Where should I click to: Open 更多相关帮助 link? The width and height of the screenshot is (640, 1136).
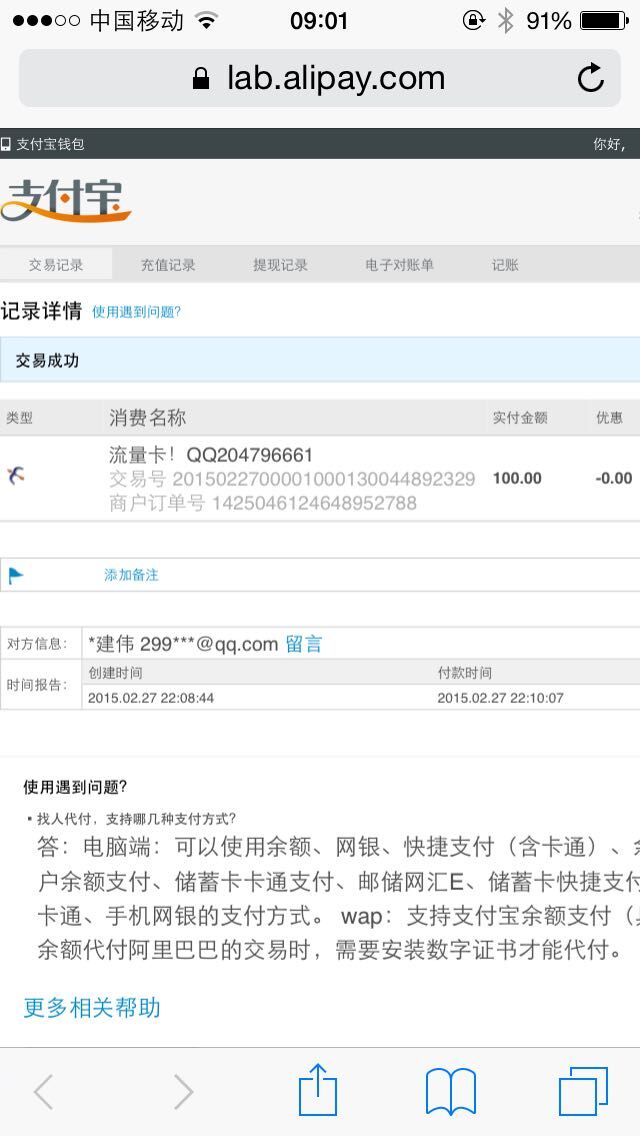click(x=92, y=1008)
